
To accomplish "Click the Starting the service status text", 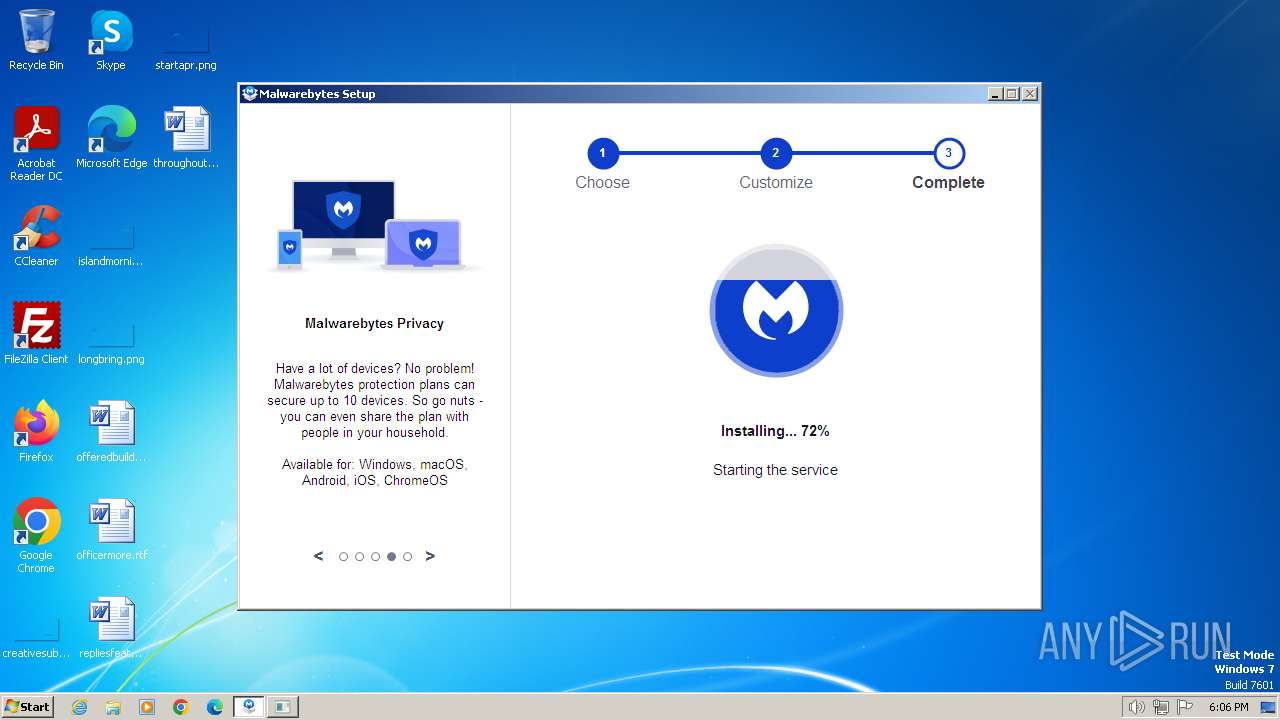I will (x=775, y=470).
